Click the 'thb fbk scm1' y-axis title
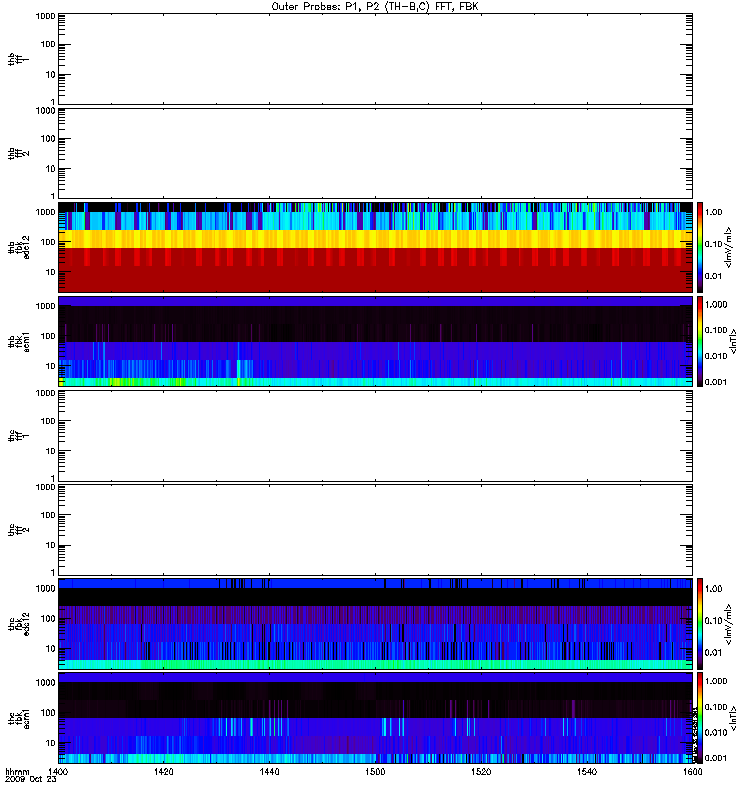The height and width of the screenshot is (800, 750). [18, 341]
